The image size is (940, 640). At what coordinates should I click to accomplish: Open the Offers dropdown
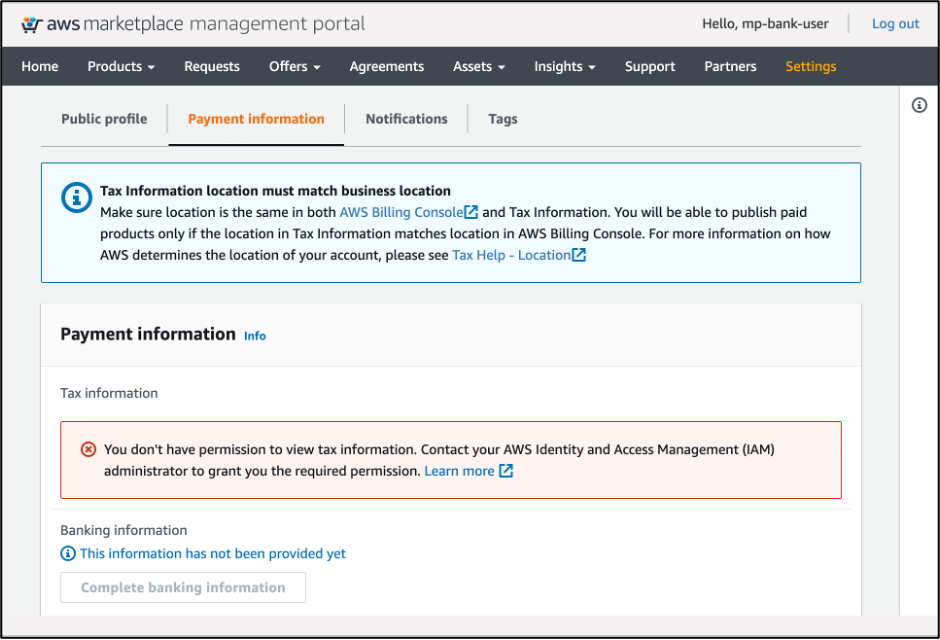[x=294, y=66]
